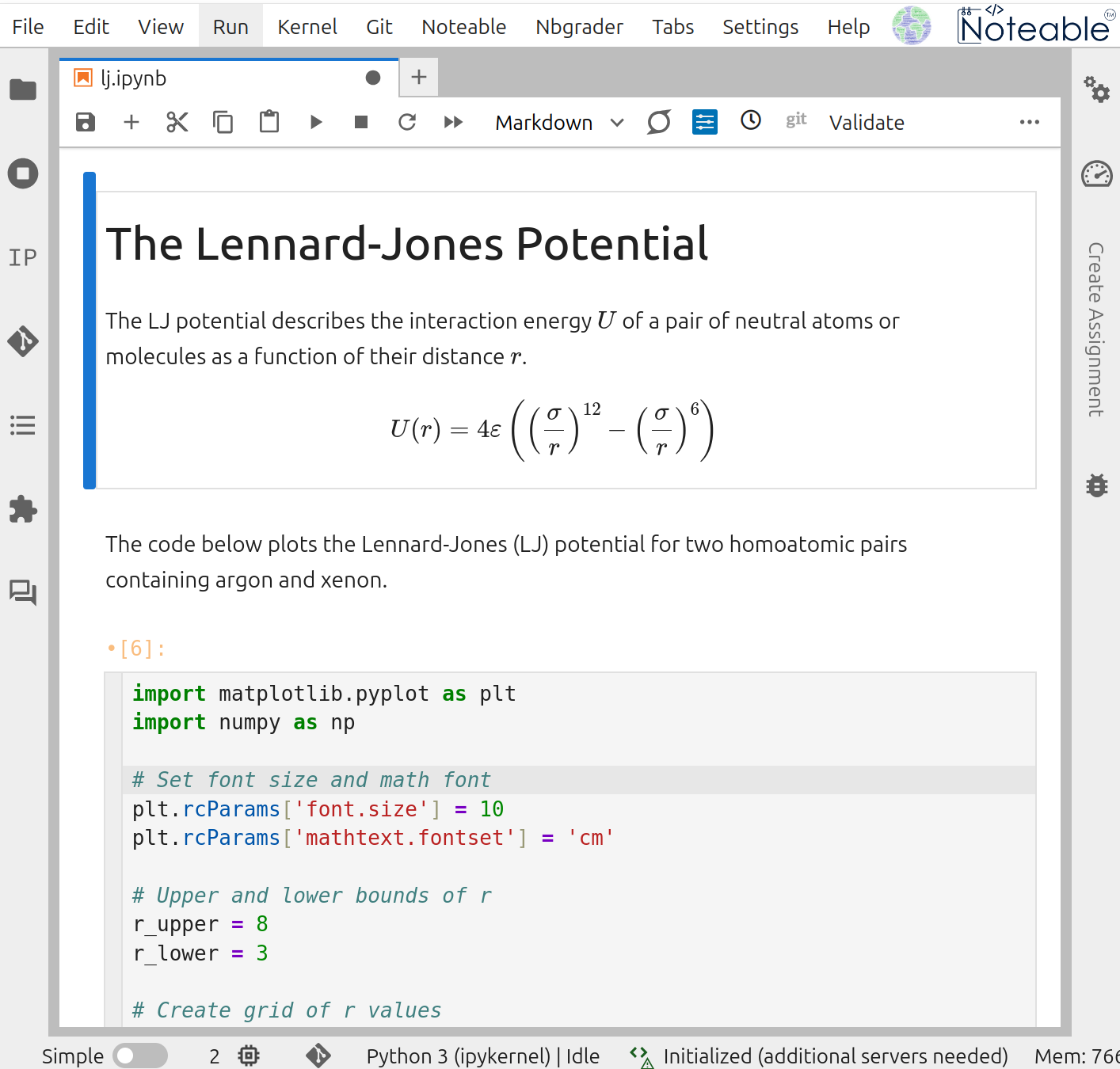Expand the Create Assignment side panel
The image size is (1120, 1069).
[1096, 329]
